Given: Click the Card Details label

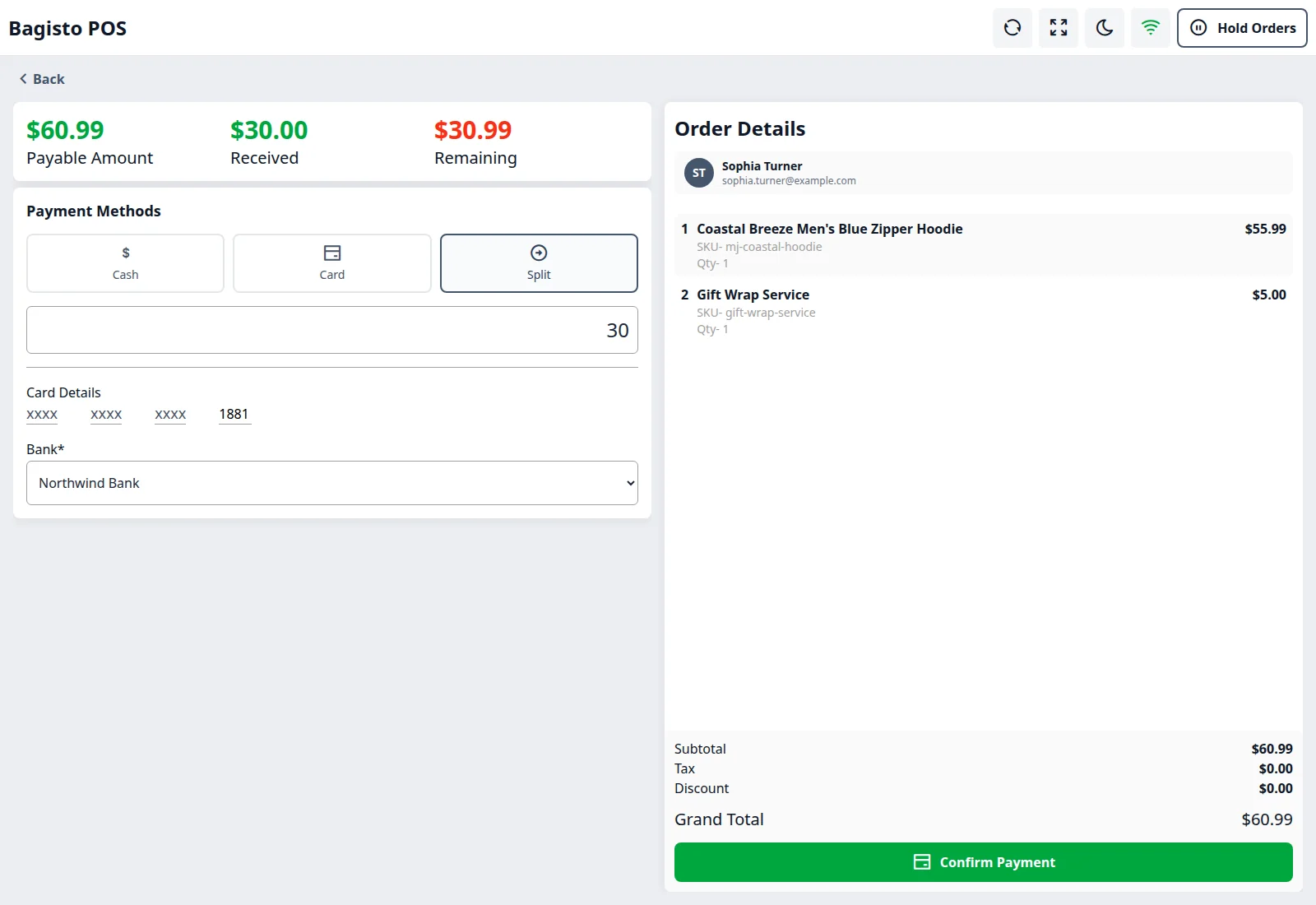Looking at the screenshot, I should pyautogui.click(x=63, y=393).
